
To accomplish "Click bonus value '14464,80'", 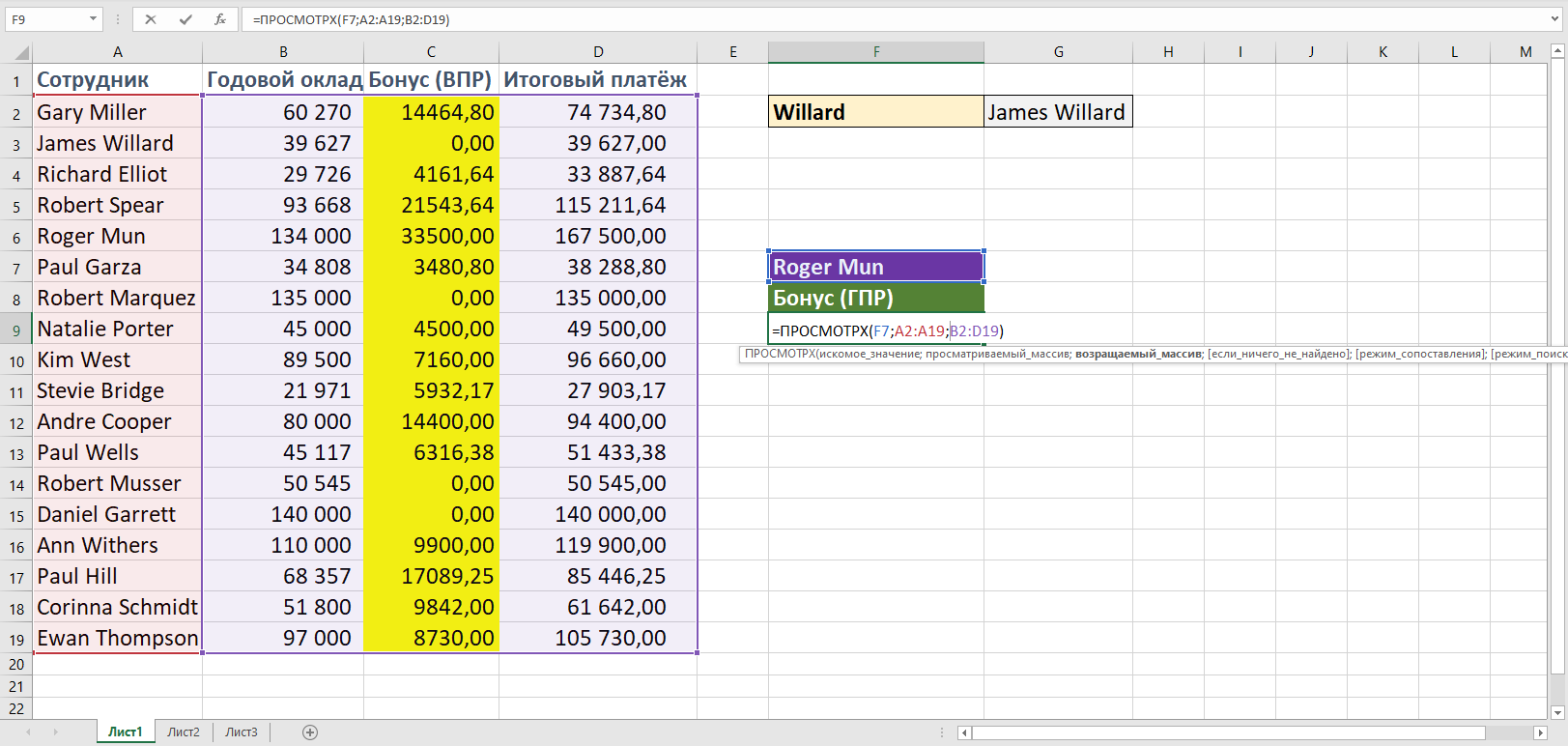I will [x=431, y=112].
